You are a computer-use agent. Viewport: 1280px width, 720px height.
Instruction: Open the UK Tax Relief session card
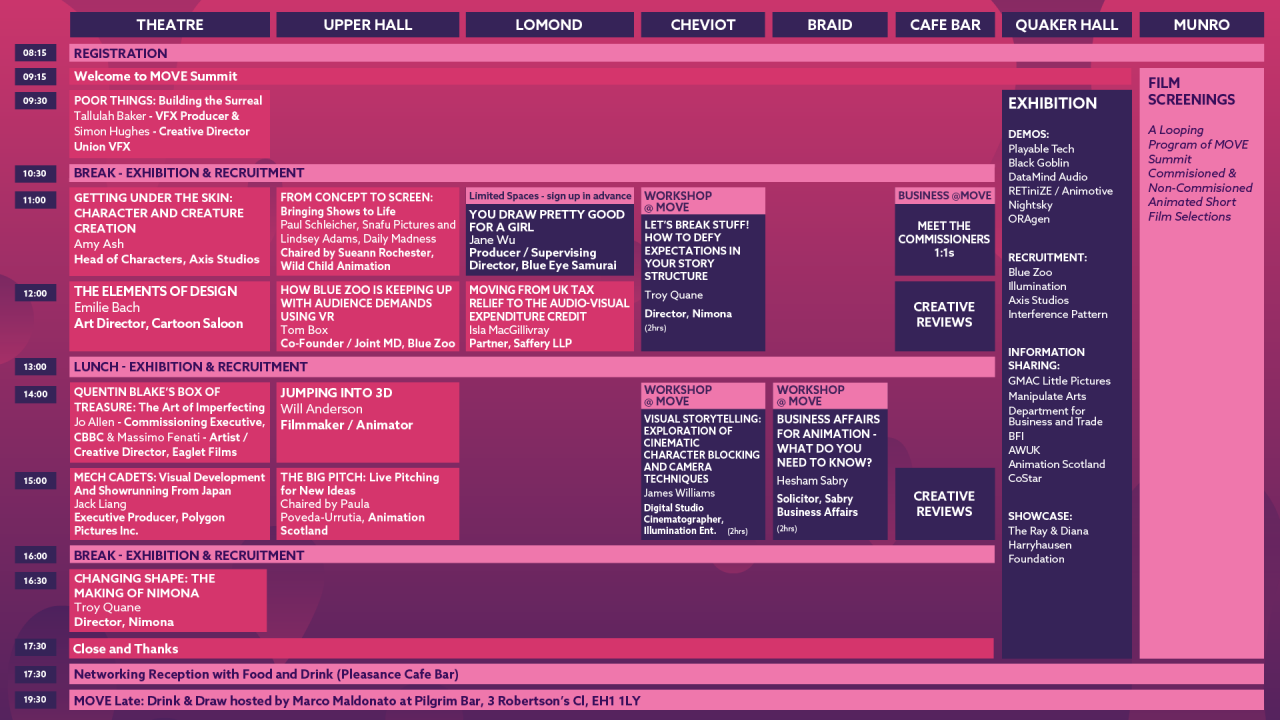(x=550, y=316)
